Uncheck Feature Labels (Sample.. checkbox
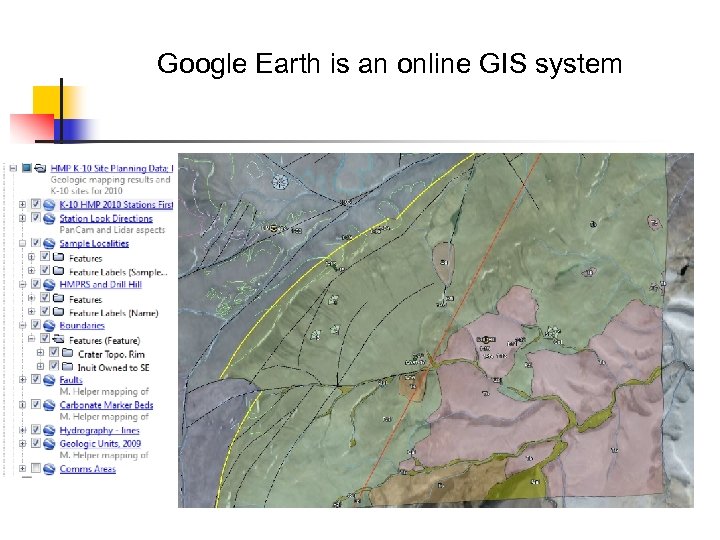 [x=45, y=270]
